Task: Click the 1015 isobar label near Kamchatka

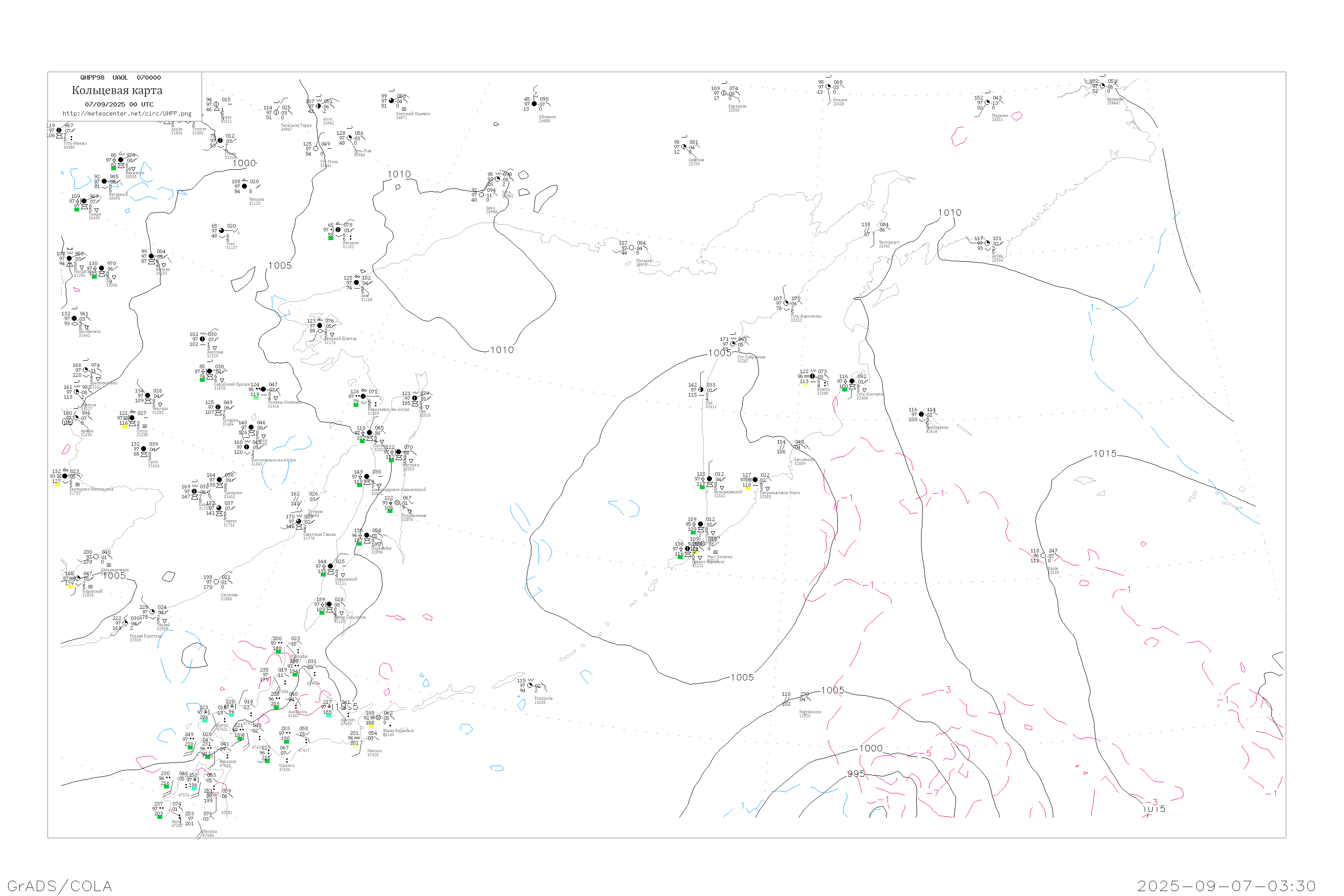Action: point(1105,454)
